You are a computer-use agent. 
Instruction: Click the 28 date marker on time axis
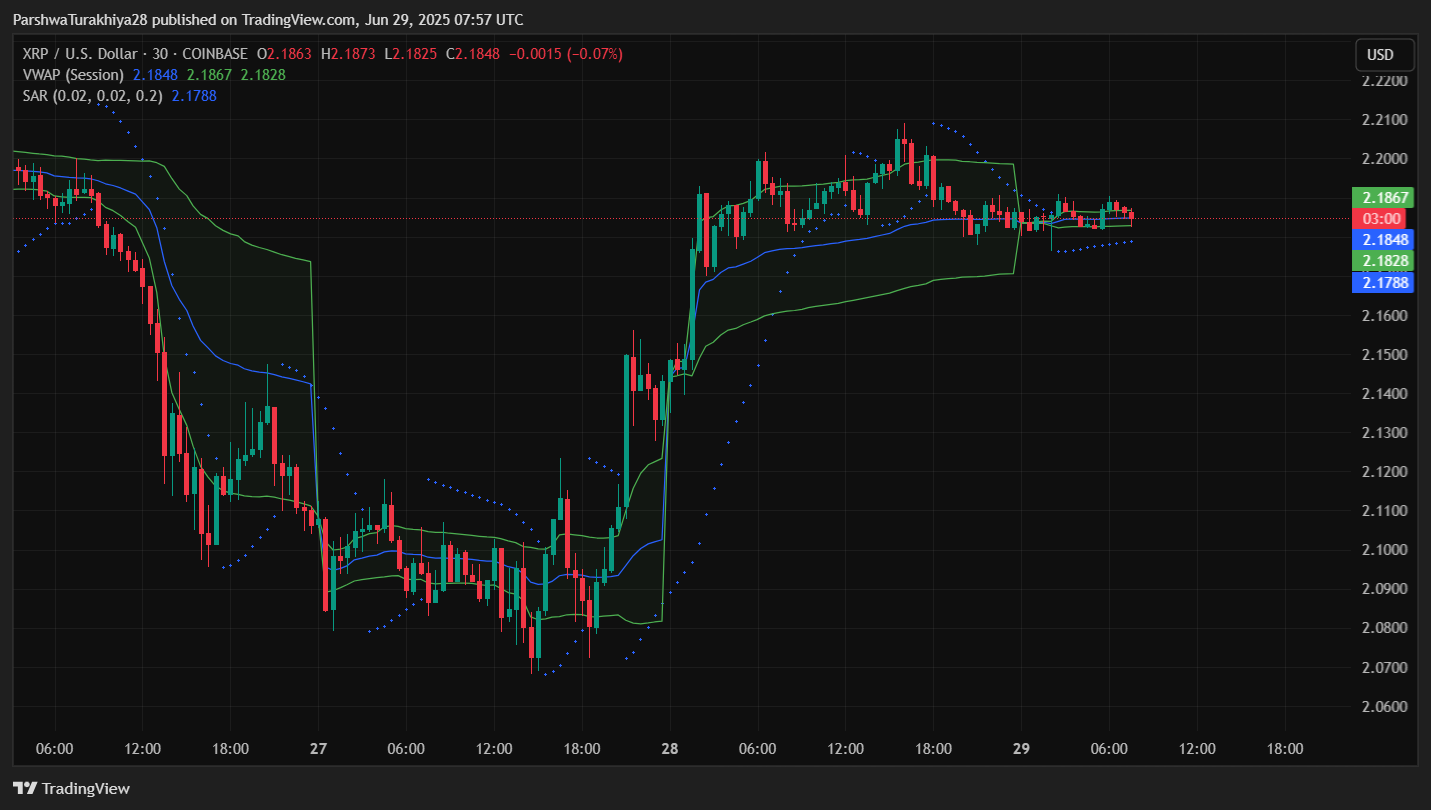coord(669,748)
